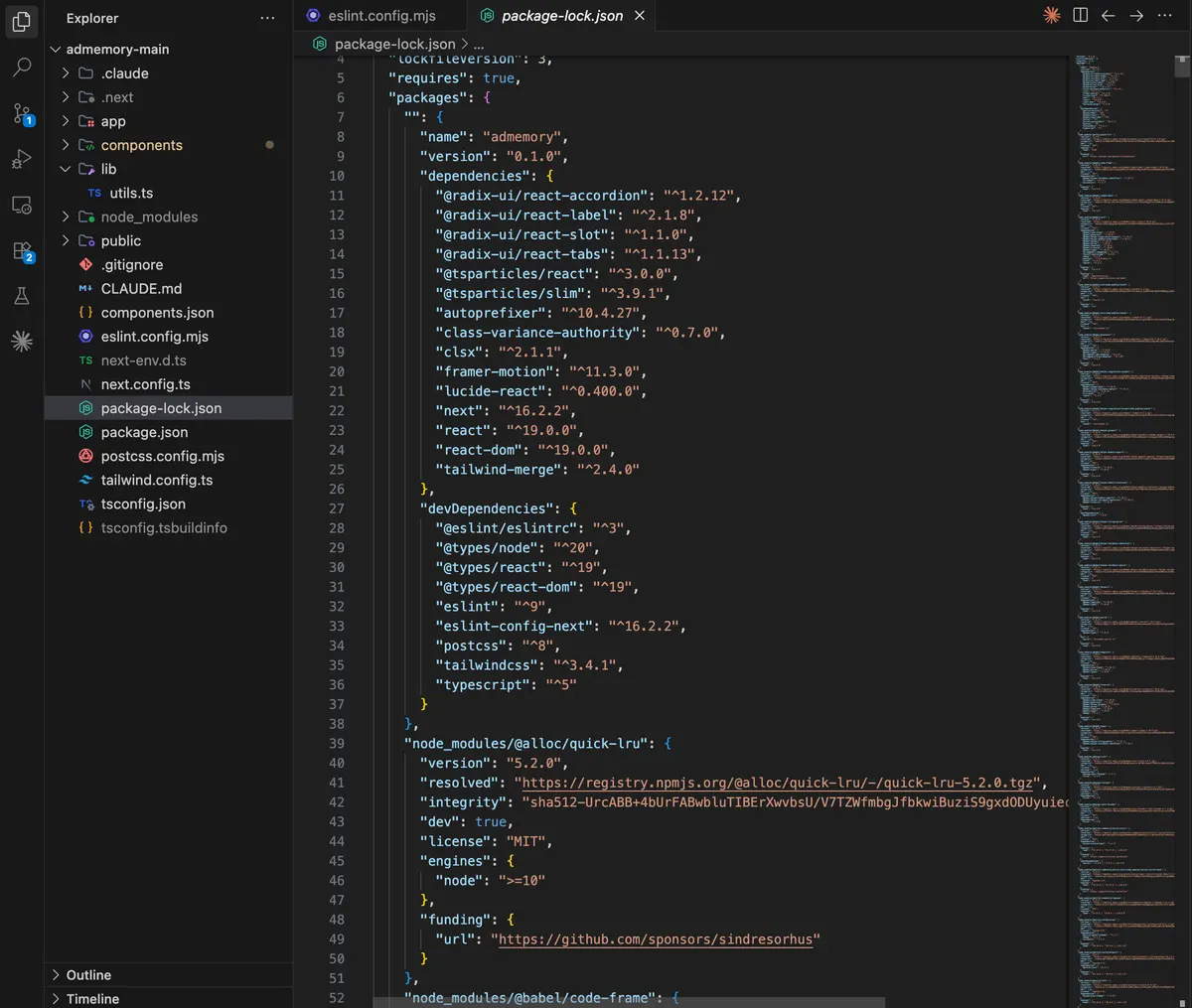Open the github.com/sponsors/sindresorhus link

coord(656,938)
